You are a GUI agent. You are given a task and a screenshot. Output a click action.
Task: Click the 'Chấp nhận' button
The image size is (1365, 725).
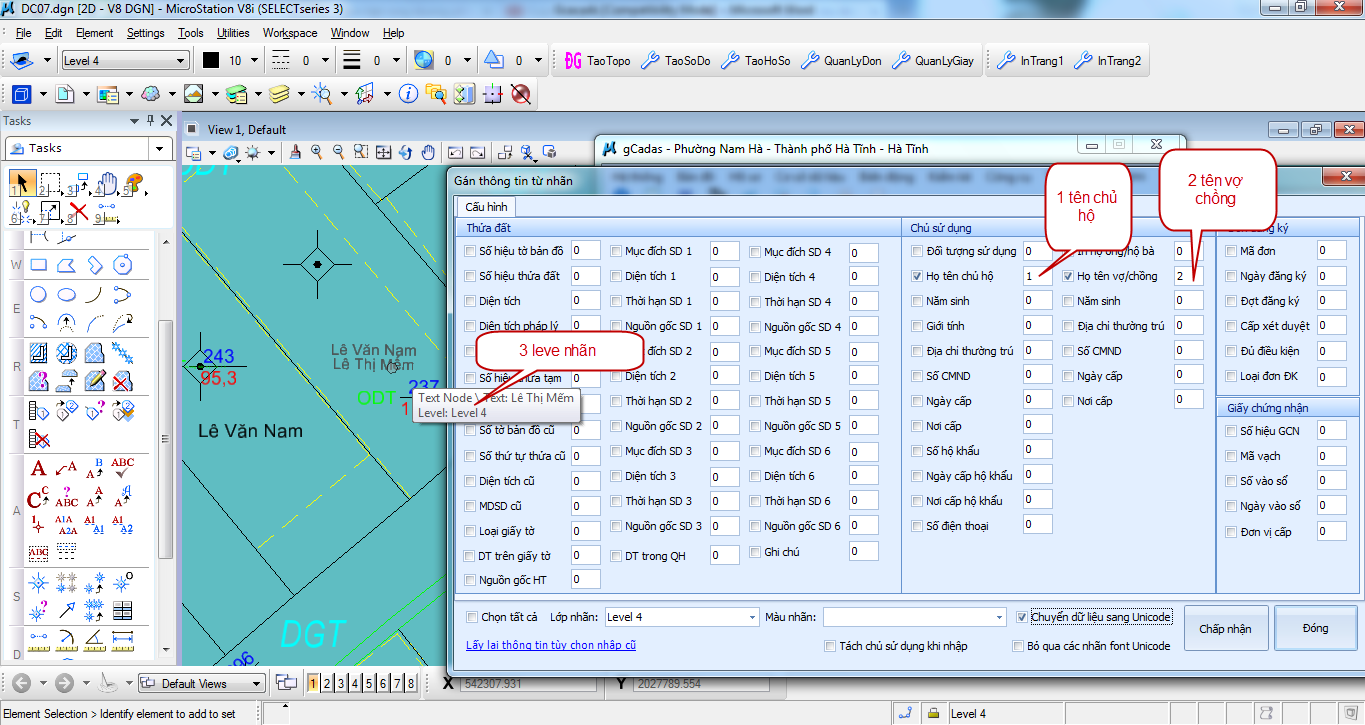coord(1225,629)
